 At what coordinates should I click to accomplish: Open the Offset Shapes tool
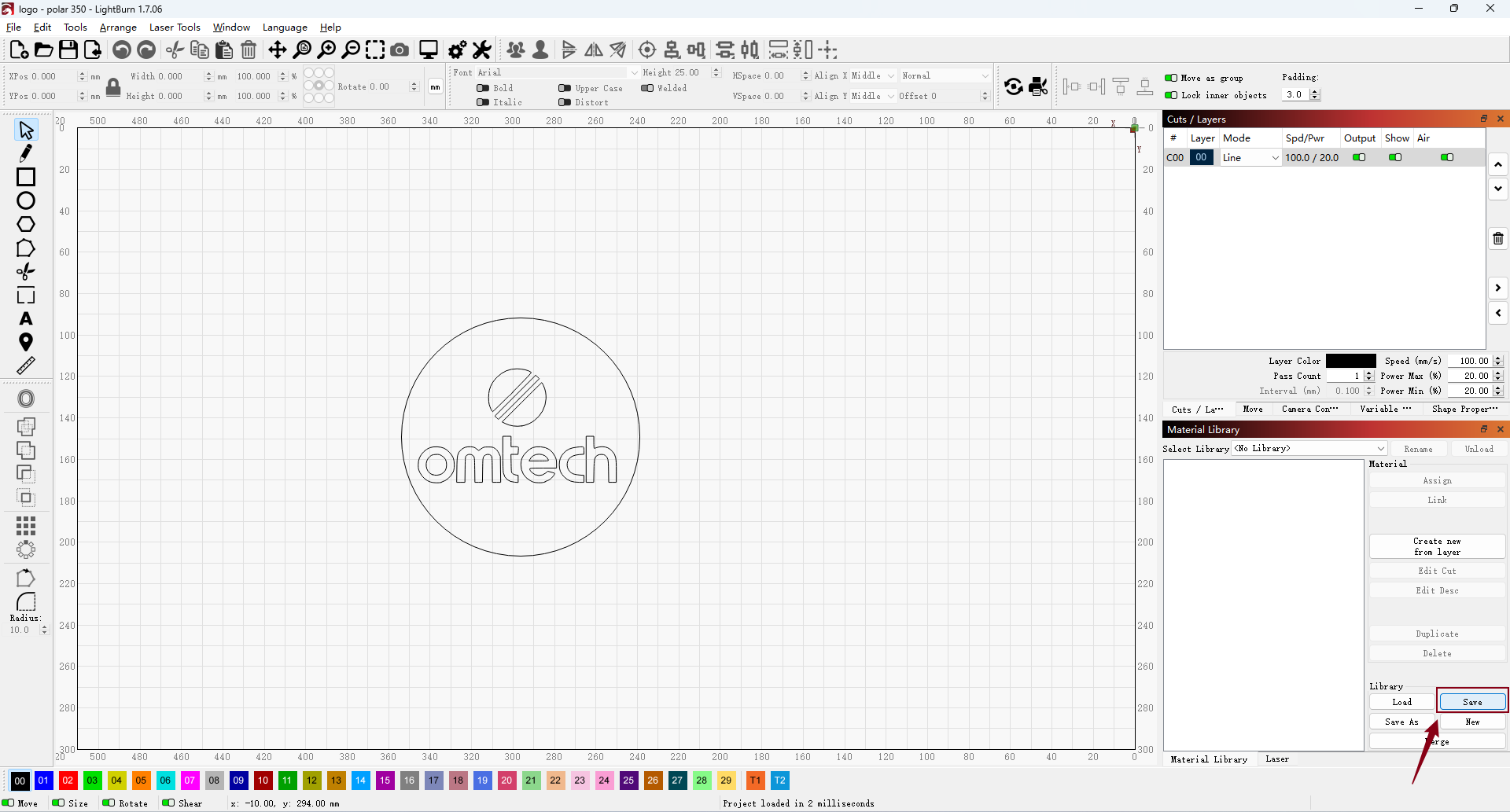point(26,399)
